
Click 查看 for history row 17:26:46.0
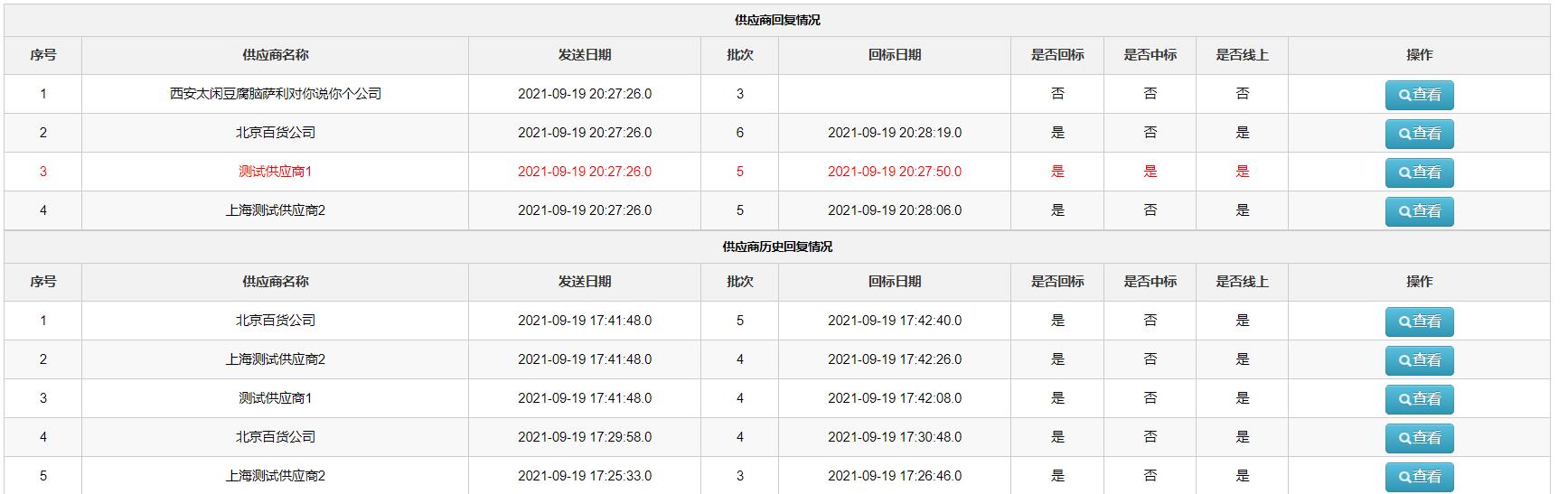[x=1419, y=477]
